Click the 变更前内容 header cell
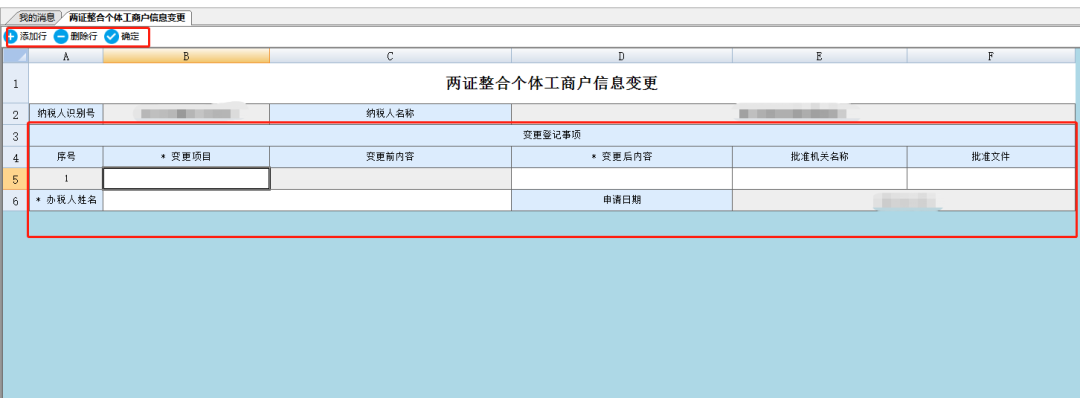Screen dimensions: 1080x398 tap(390, 157)
